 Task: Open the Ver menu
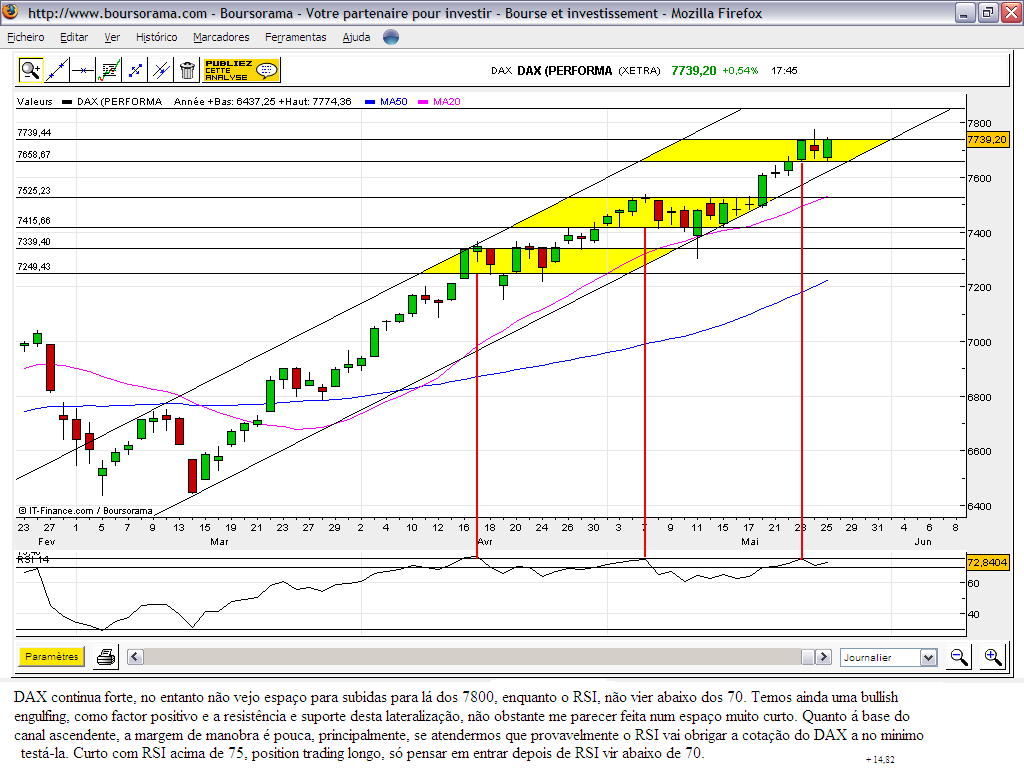pos(112,37)
